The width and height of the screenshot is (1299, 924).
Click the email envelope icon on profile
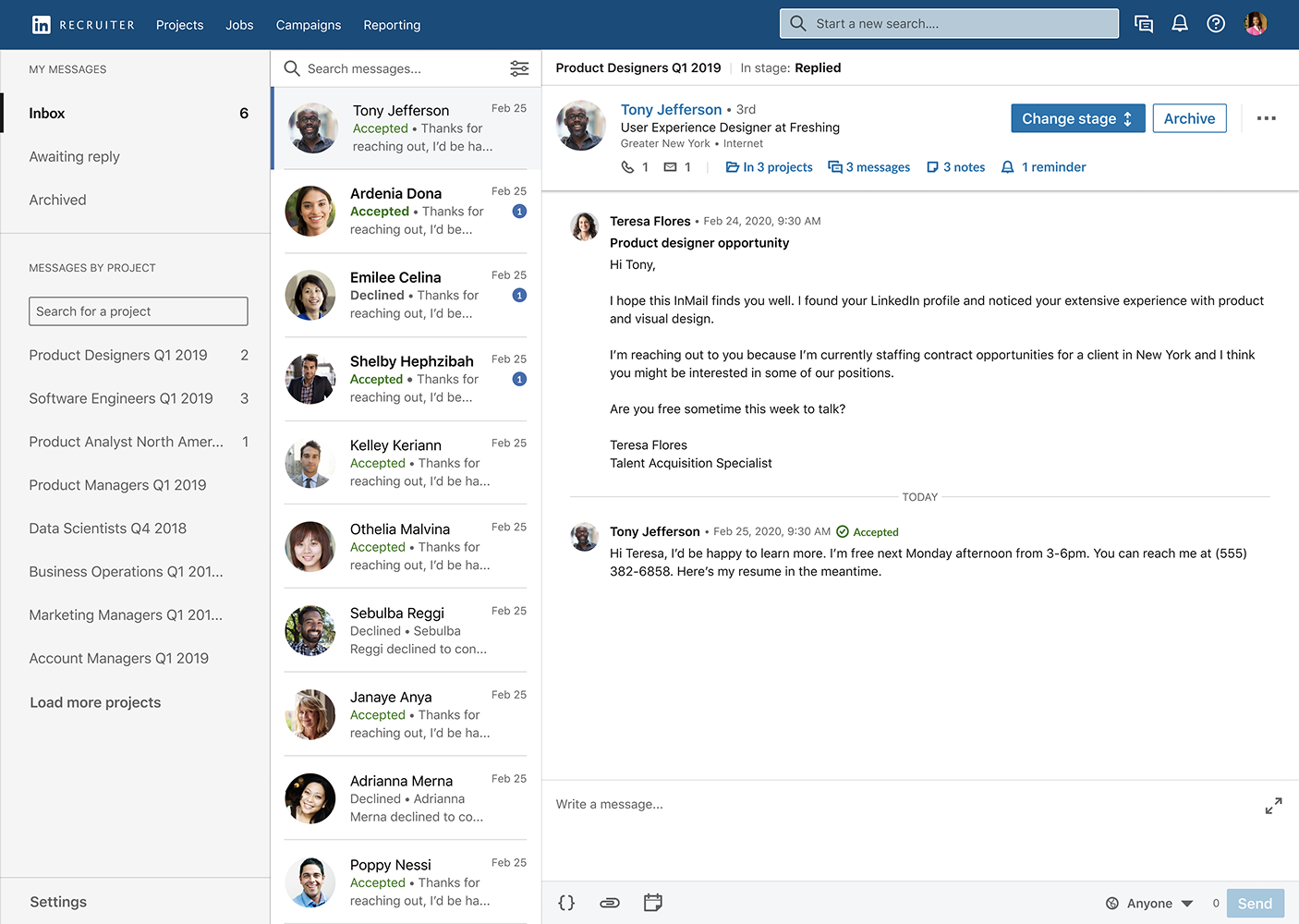671,167
